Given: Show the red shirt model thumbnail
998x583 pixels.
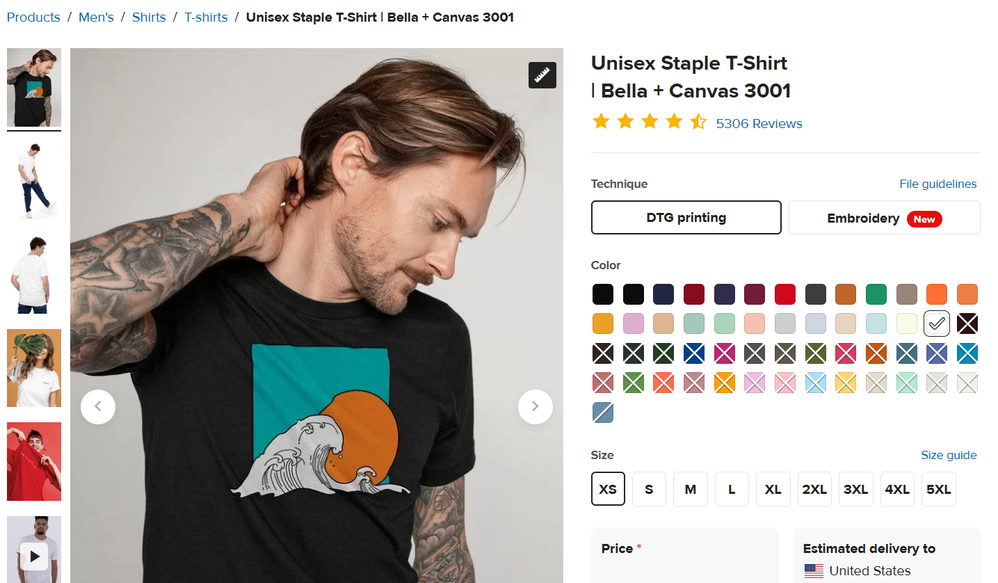Looking at the screenshot, I should pyautogui.click(x=34, y=461).
